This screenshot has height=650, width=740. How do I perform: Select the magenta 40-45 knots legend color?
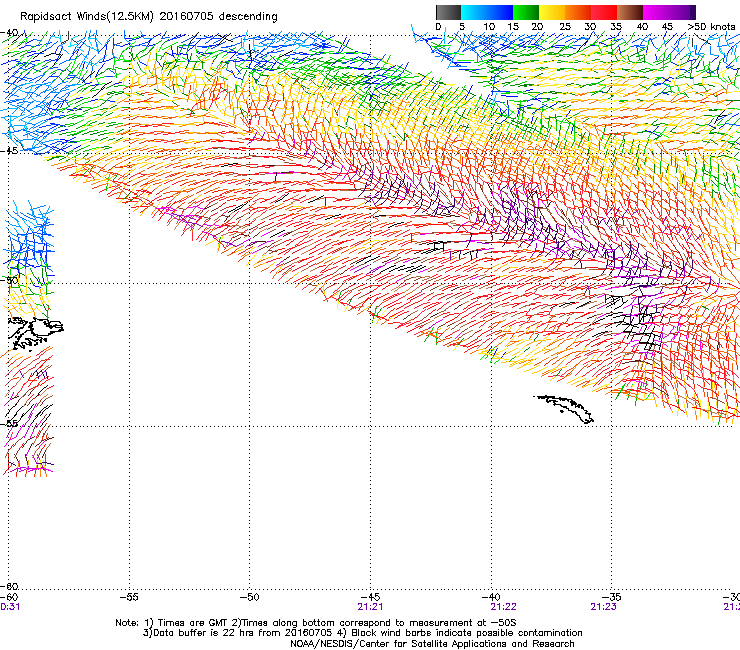[656, 12]
